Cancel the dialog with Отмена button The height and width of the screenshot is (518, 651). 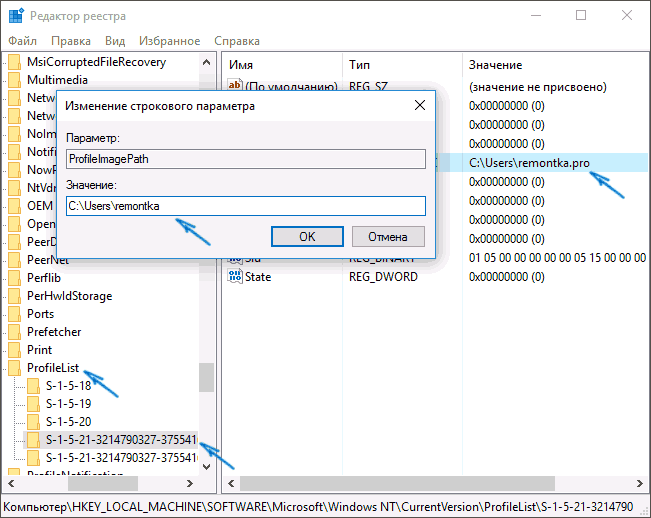pyautogui.click(x=388, y=237)
